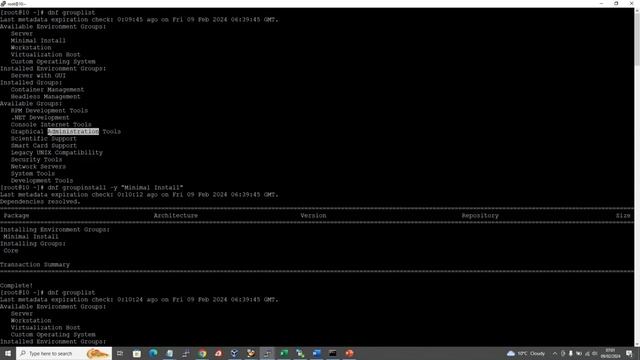Click the highlighted 'Administration' word
The image size is (640, 360).
point(73,131)
